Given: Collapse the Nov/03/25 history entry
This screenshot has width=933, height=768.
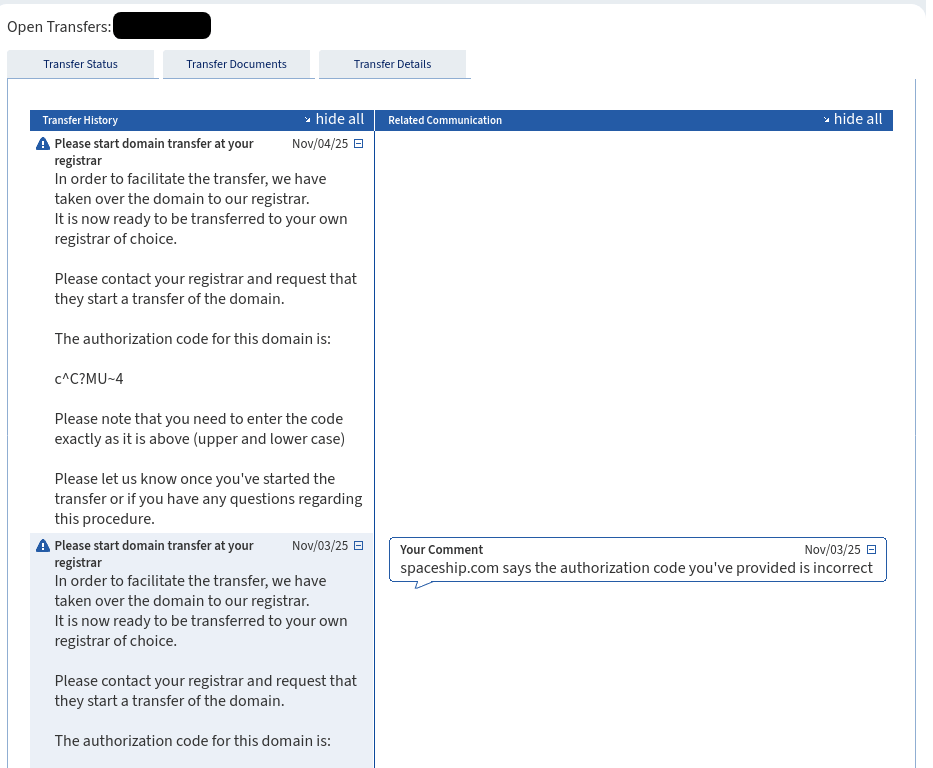Looking at the screenshot, I should point(358,545).
